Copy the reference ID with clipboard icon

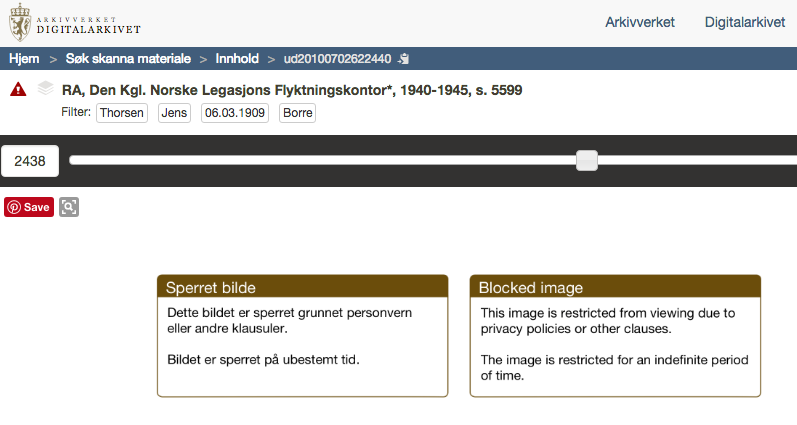tap(404, 59)
